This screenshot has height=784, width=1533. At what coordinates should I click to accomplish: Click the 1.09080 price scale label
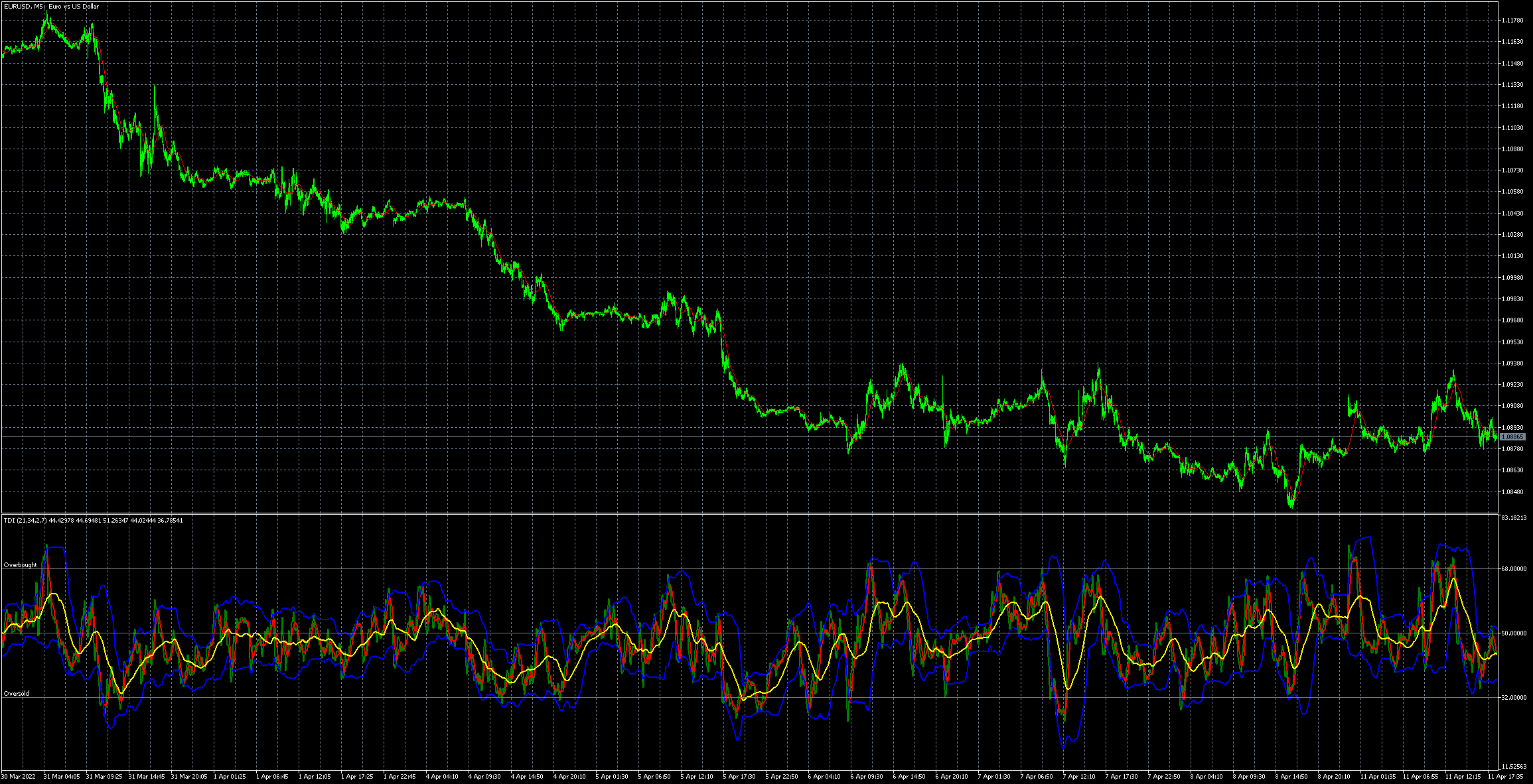click(1512, 406)
